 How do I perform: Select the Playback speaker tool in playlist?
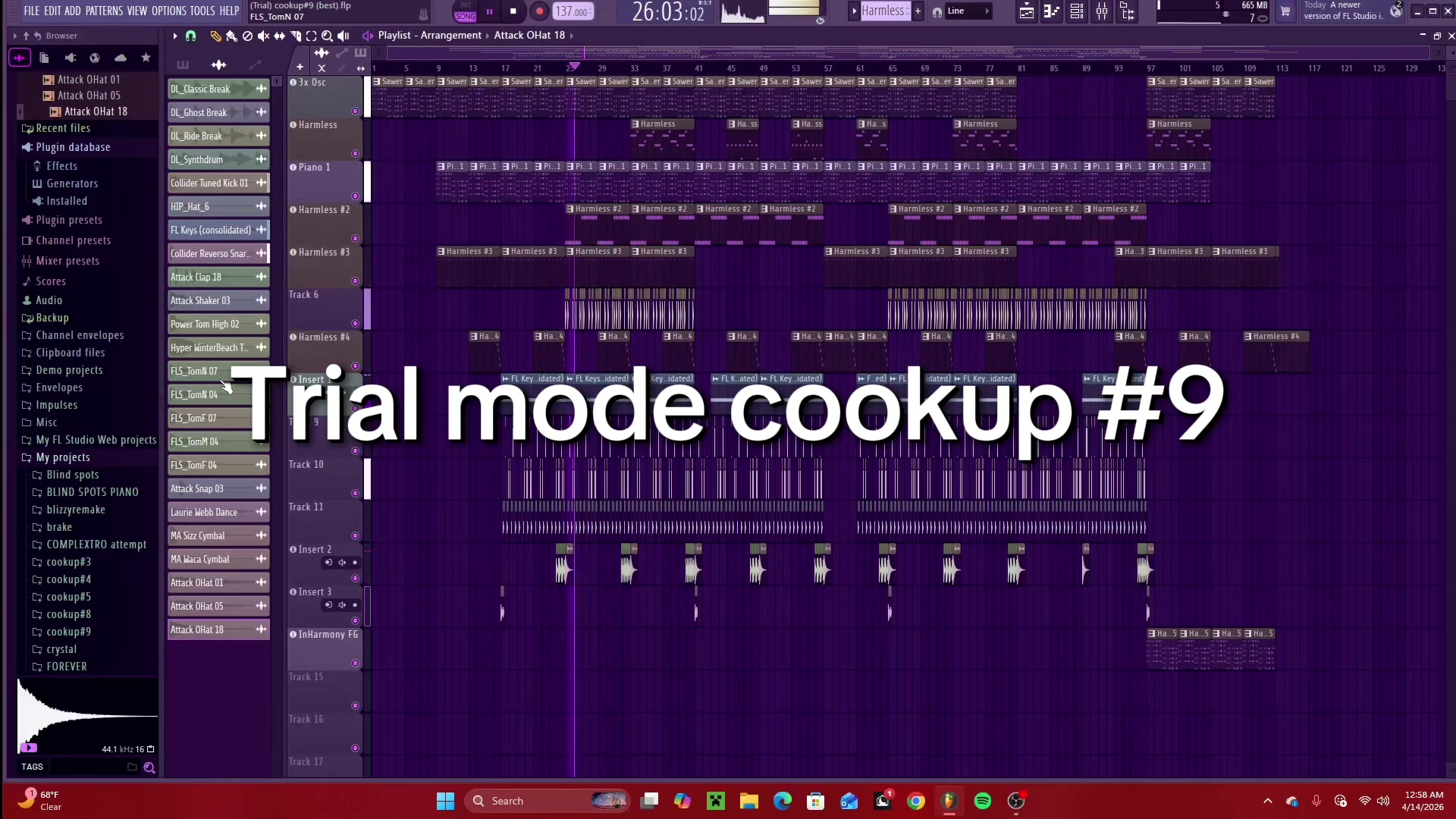click(344, 36)
